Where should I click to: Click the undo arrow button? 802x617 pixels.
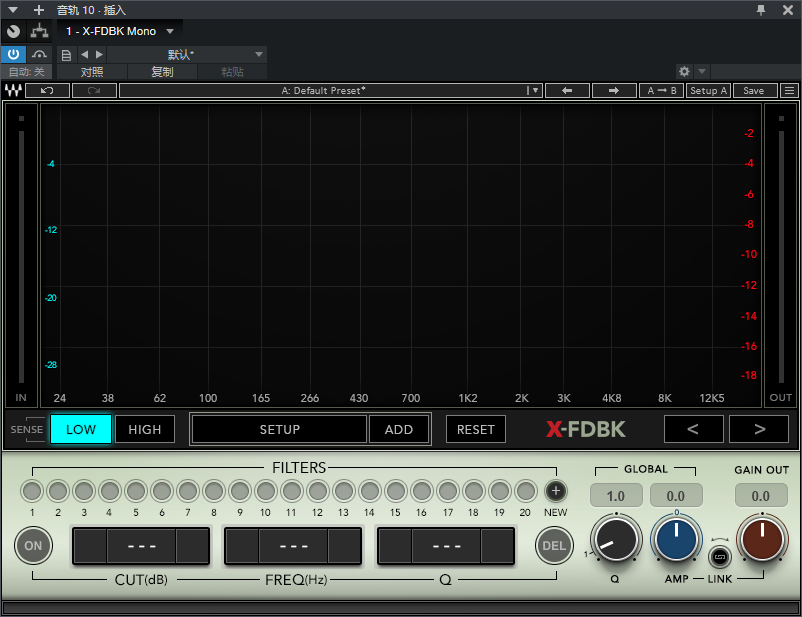[47, 91]
